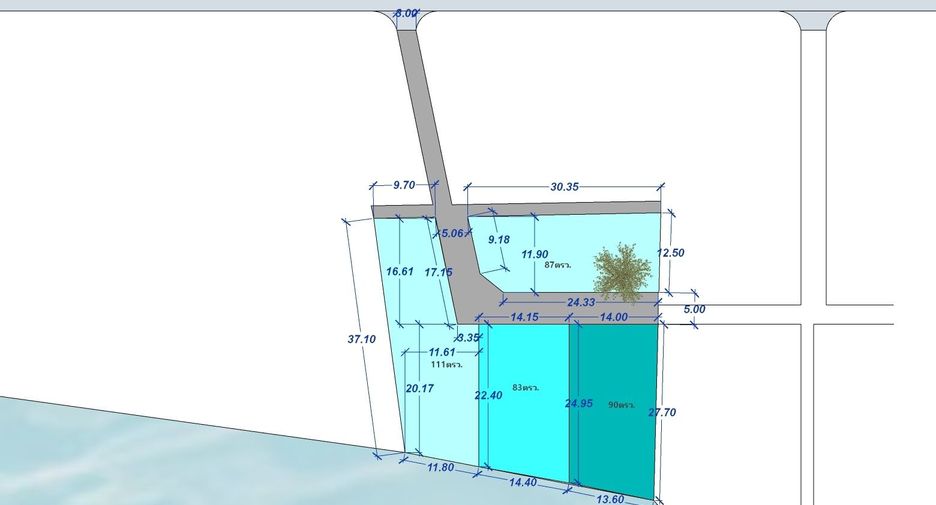Select the 9.70 dimension label
This screenshot has height=505, width=936.
tap(404, 185)
